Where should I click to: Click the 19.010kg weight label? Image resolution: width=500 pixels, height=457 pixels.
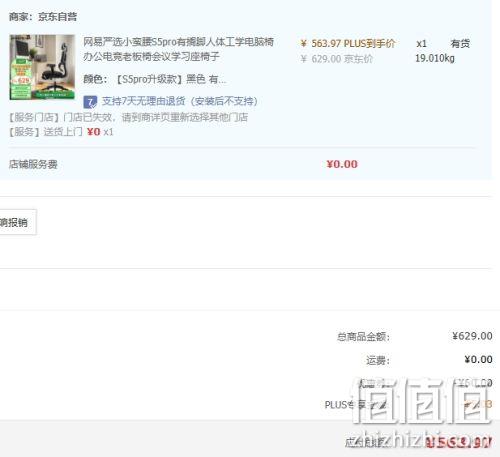[x=435, y=58]
